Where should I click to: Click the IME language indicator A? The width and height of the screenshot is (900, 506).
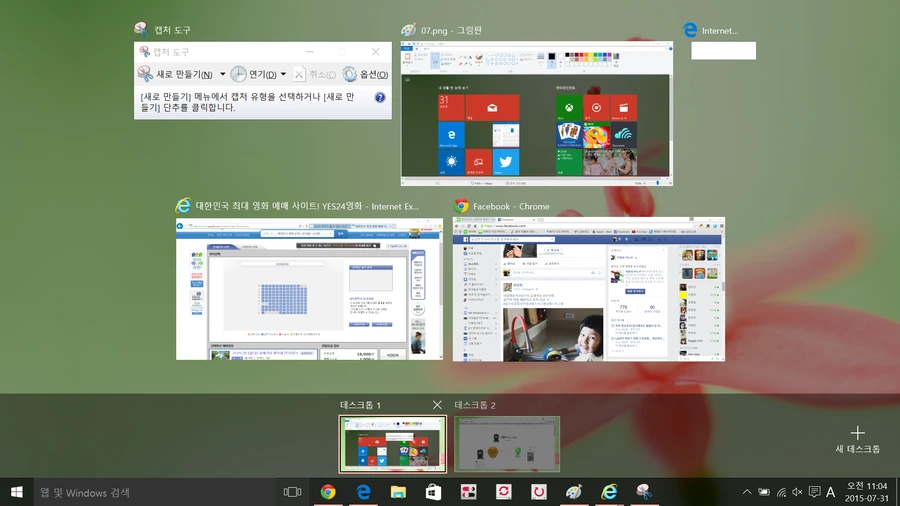pos(831,492)
